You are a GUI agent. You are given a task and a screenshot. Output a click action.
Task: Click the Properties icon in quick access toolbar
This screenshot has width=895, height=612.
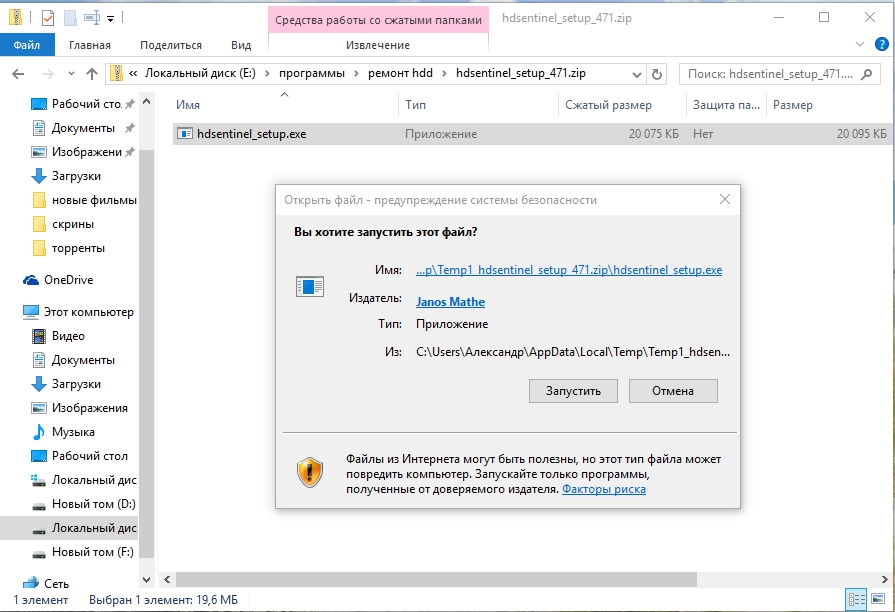coord(48,18)
